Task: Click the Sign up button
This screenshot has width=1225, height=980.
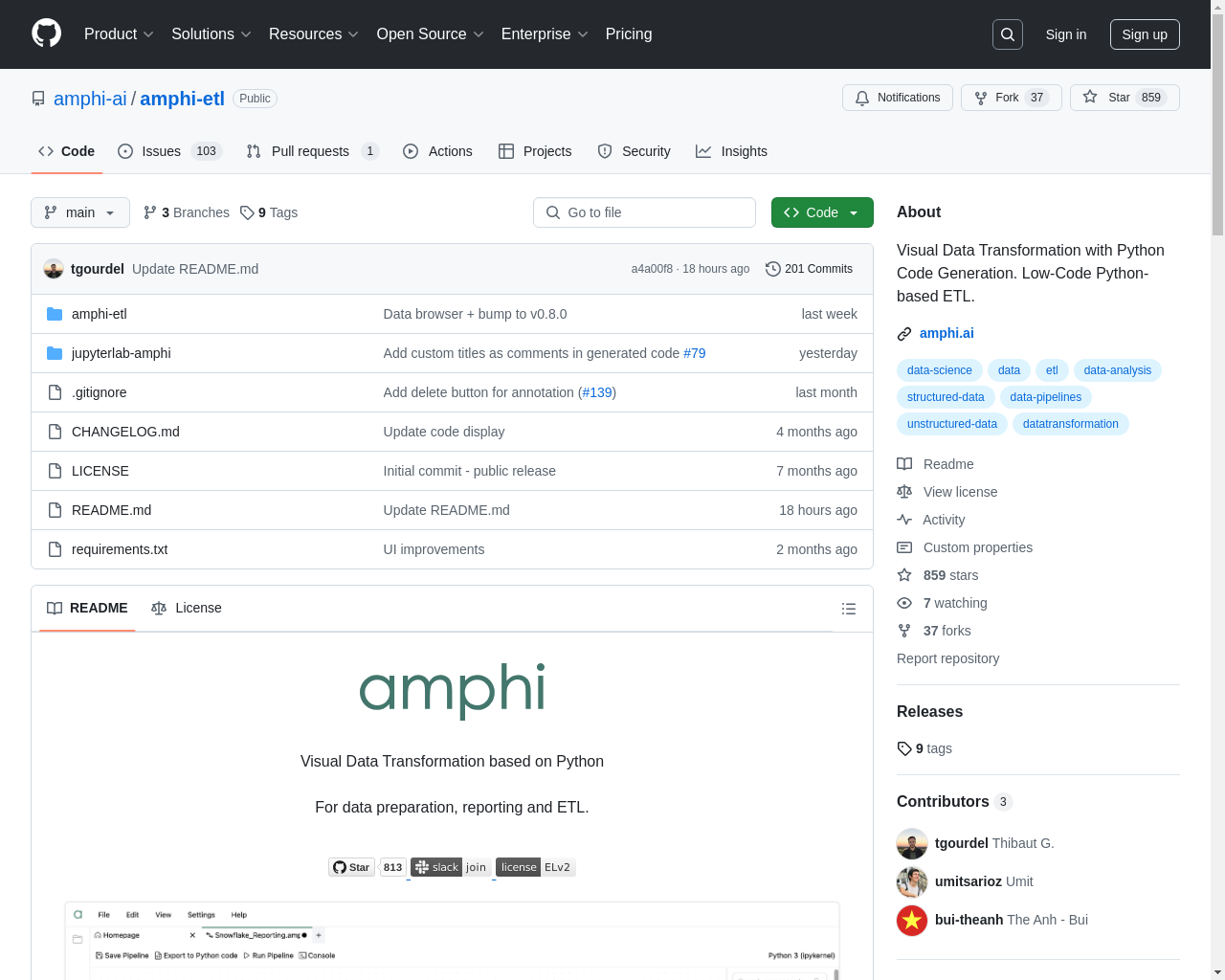Action: 1145,34
